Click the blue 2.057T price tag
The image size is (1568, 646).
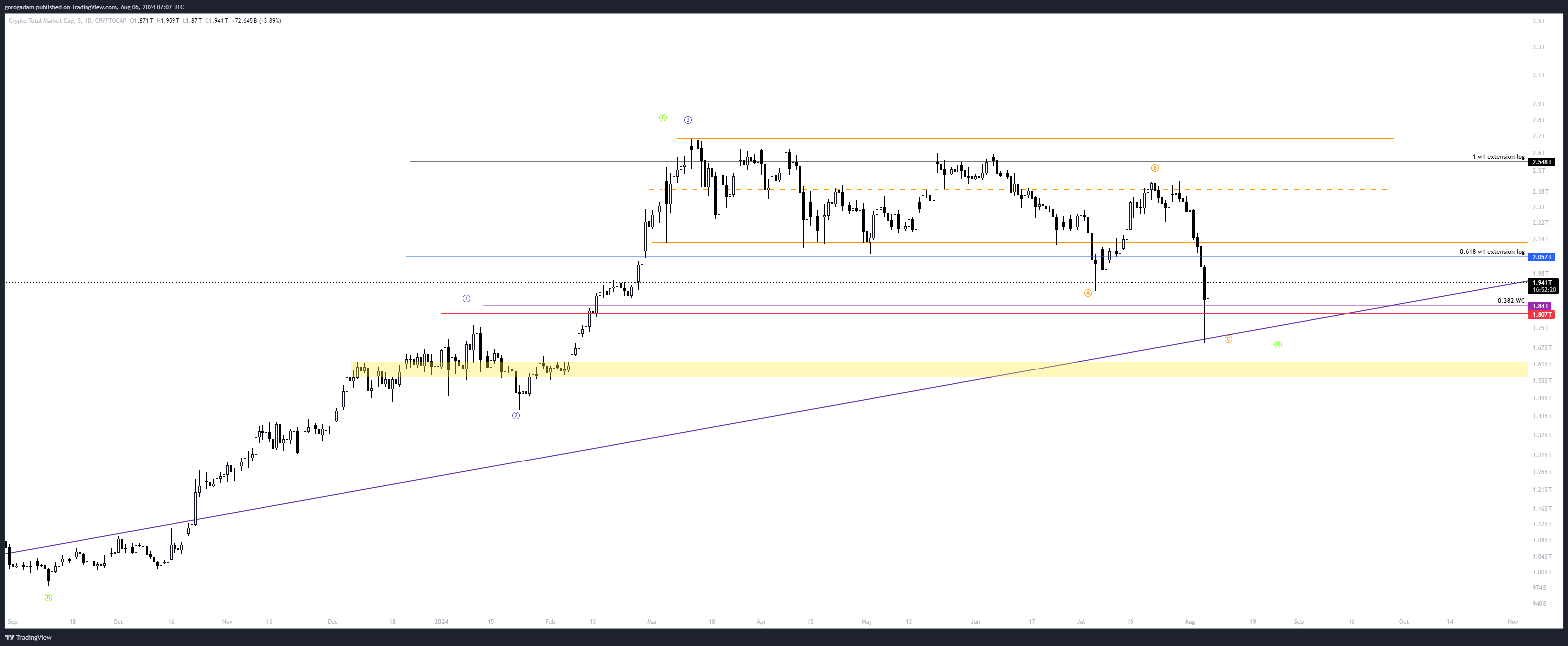1541,257
